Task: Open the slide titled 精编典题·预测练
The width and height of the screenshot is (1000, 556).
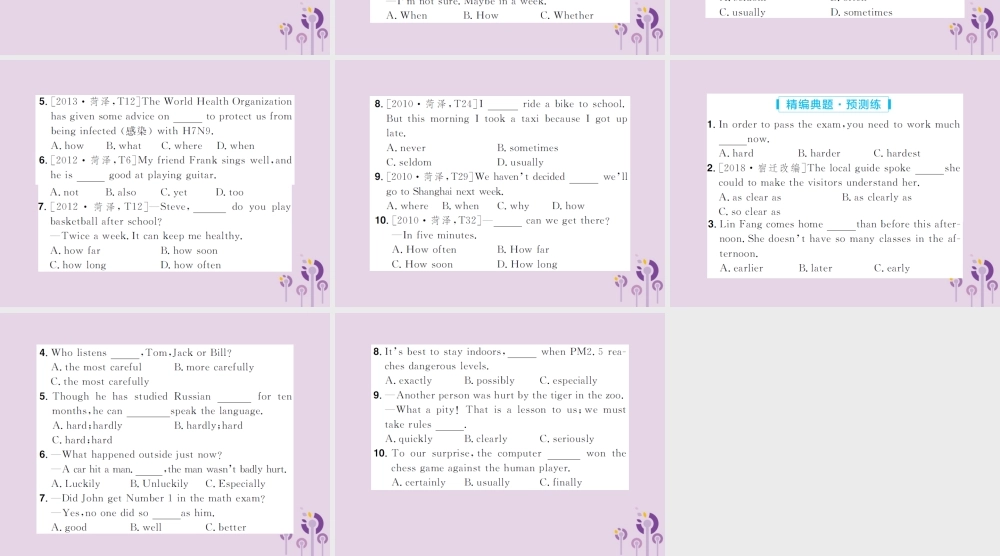Action: pos(835,183)
